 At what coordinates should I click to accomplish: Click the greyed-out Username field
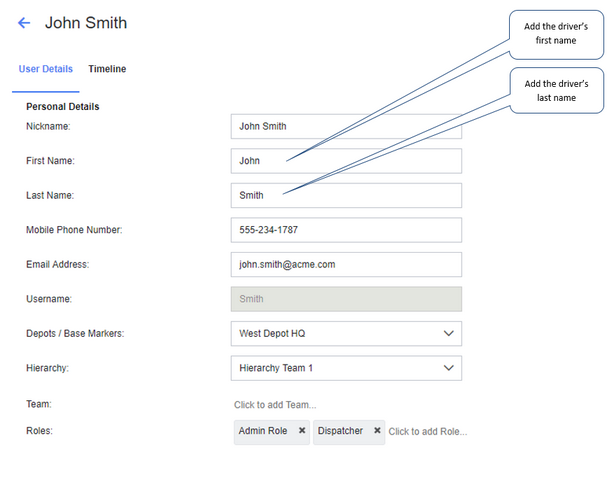point(346,299)
